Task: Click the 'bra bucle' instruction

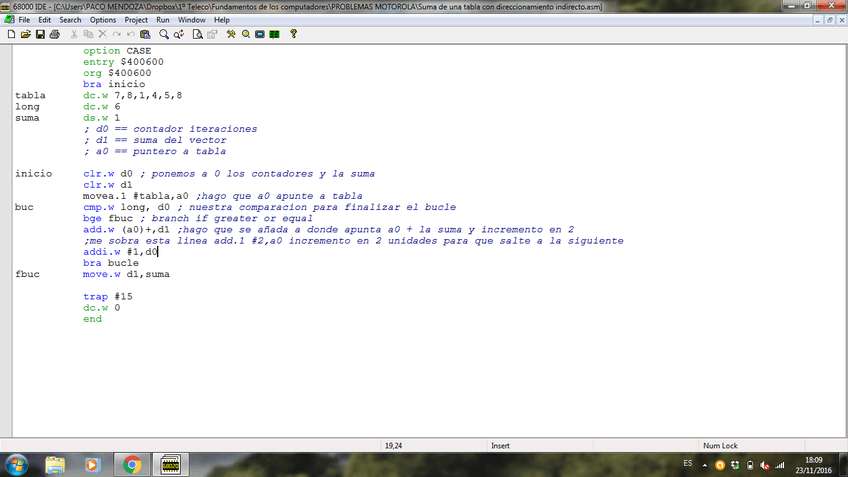Action: tap(111, 263)
